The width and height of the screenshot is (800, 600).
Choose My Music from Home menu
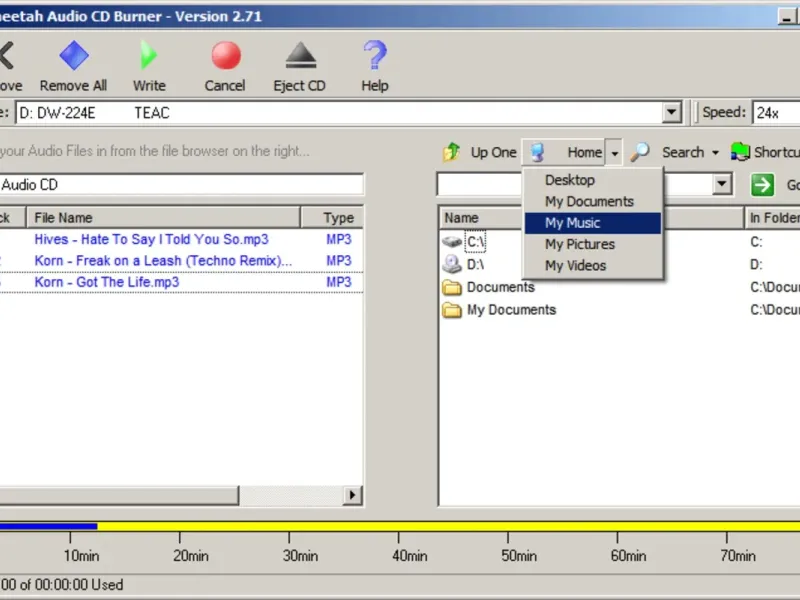[593, 223]
